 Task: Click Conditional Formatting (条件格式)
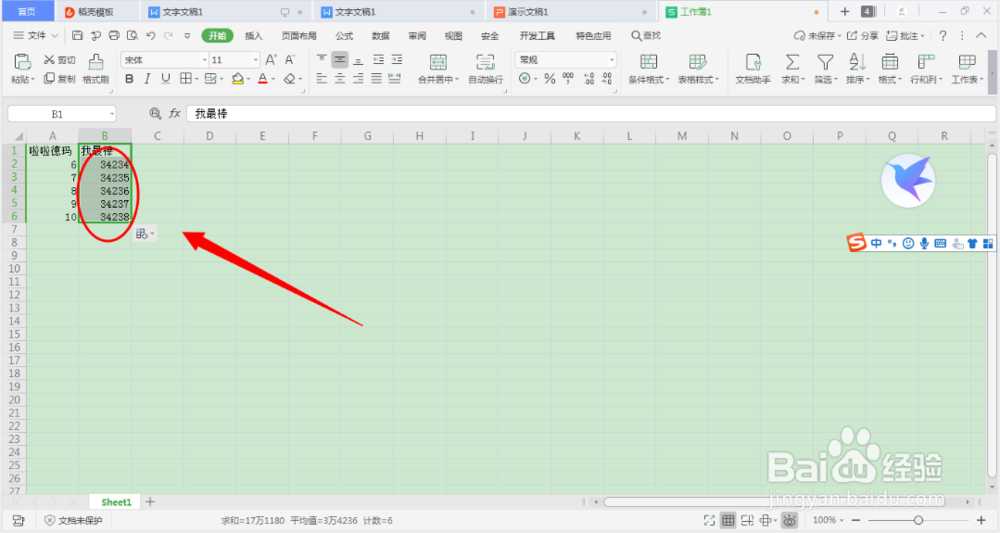coord(649,69)
